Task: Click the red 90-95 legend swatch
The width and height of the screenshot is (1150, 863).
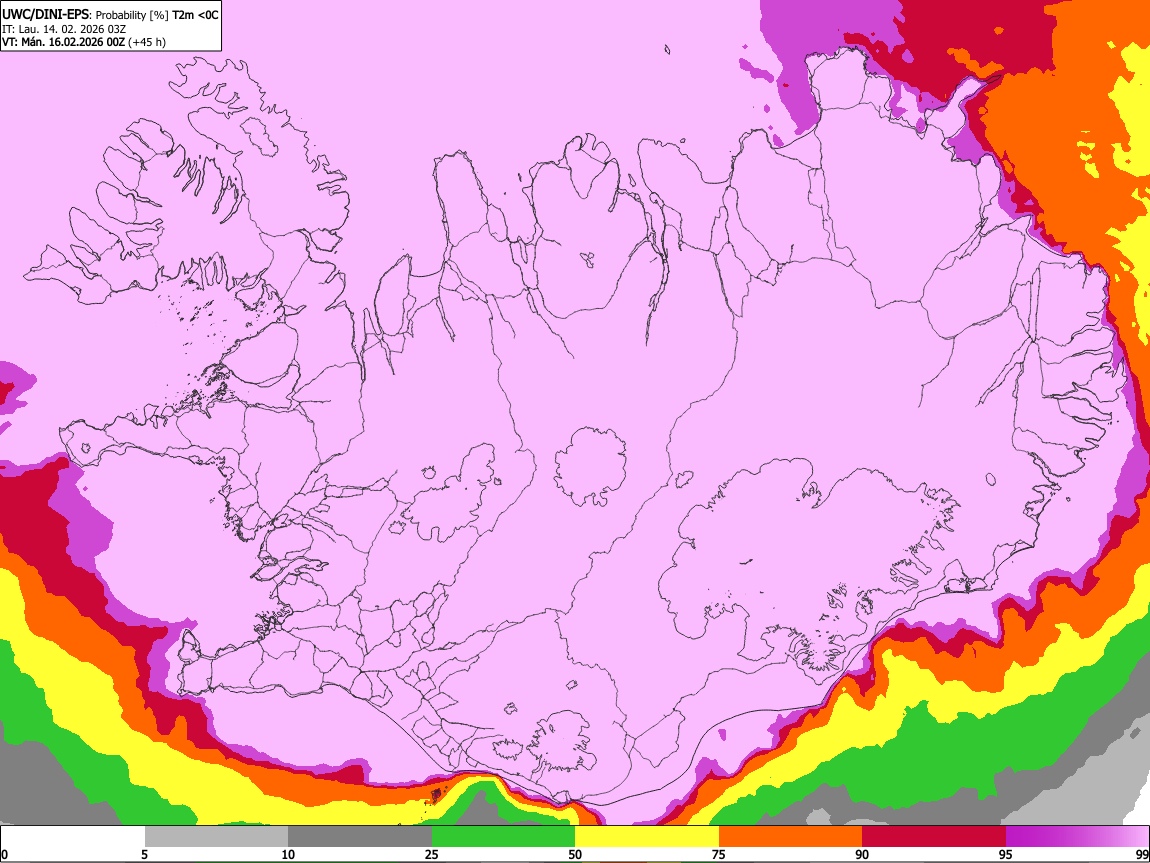Action: 934,837
